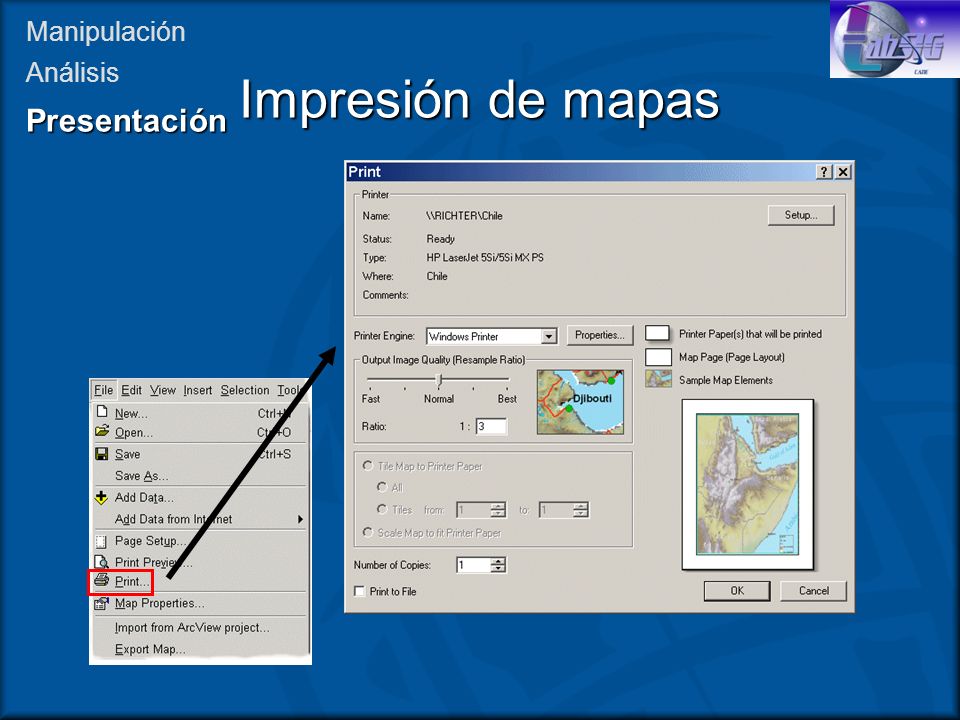Select the All tiles radio button

coord(382,487)
